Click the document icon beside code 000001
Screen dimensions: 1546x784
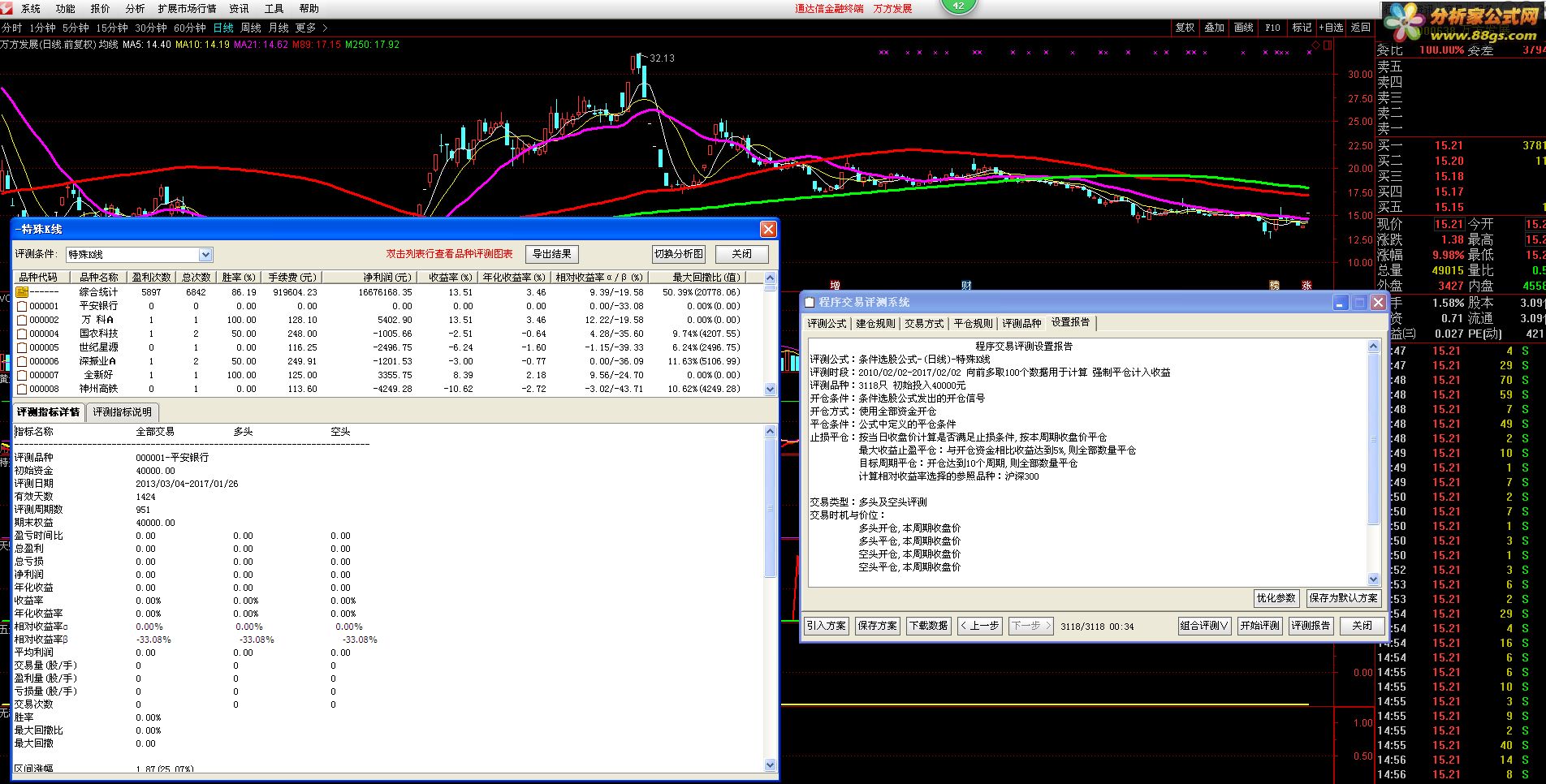click(22, 306)
